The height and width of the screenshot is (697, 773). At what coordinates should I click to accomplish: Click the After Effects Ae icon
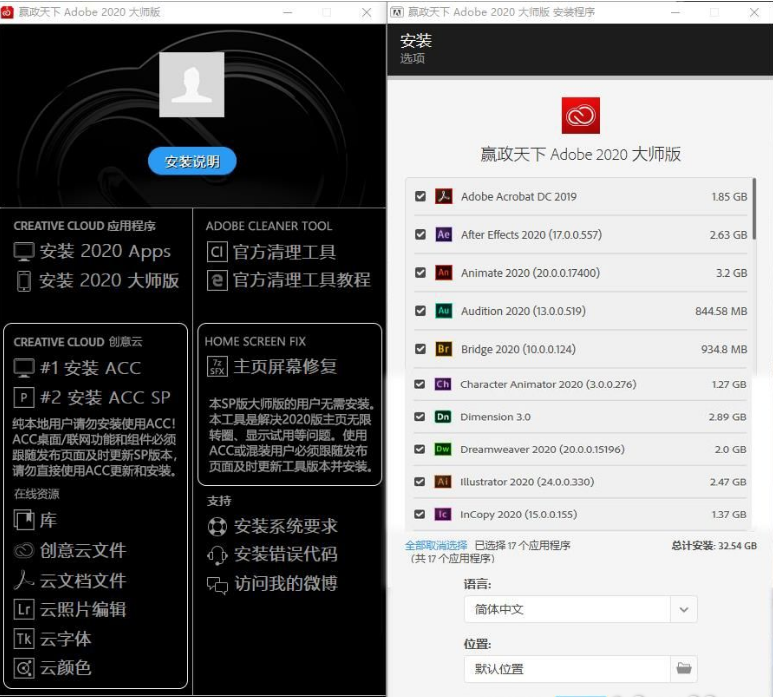tap(444, 234)
